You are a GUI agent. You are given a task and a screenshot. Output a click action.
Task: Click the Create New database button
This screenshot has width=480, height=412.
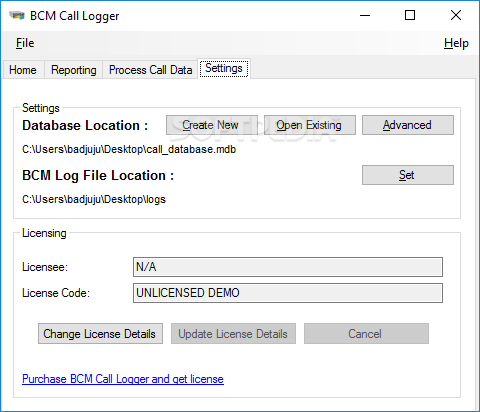[212, 125]
